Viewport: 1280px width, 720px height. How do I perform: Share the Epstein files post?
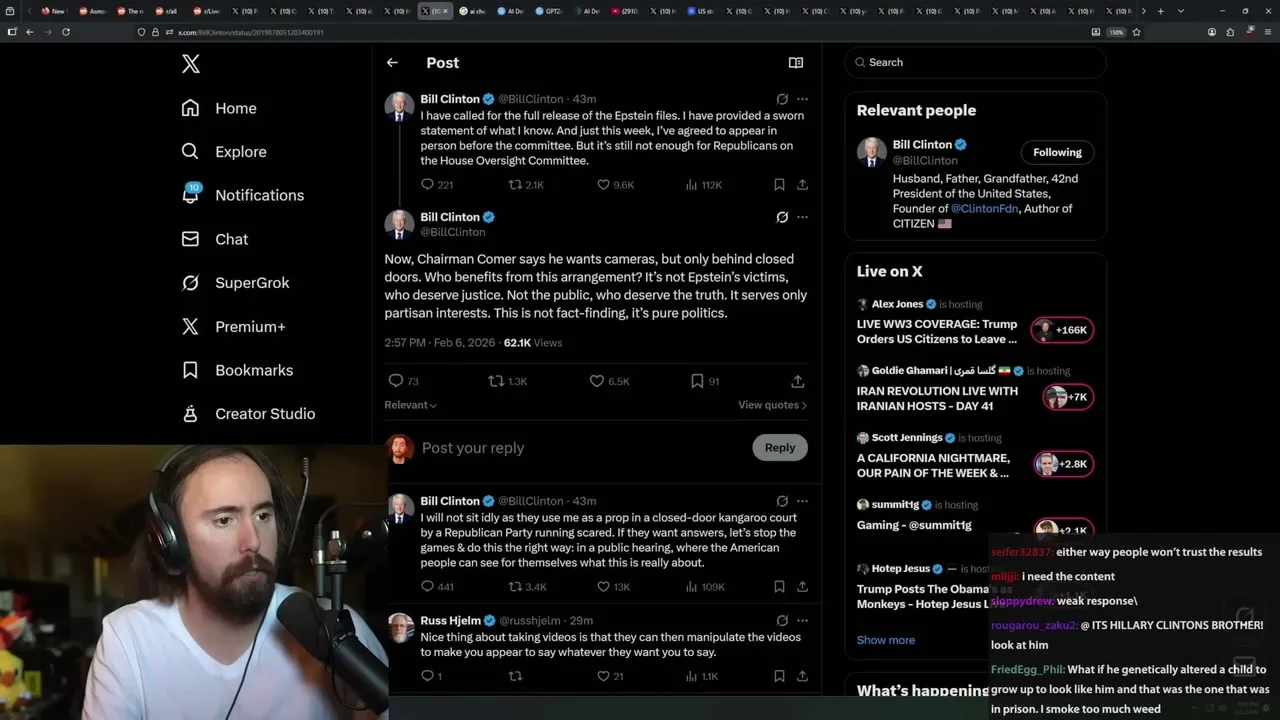tap(802, 185)
